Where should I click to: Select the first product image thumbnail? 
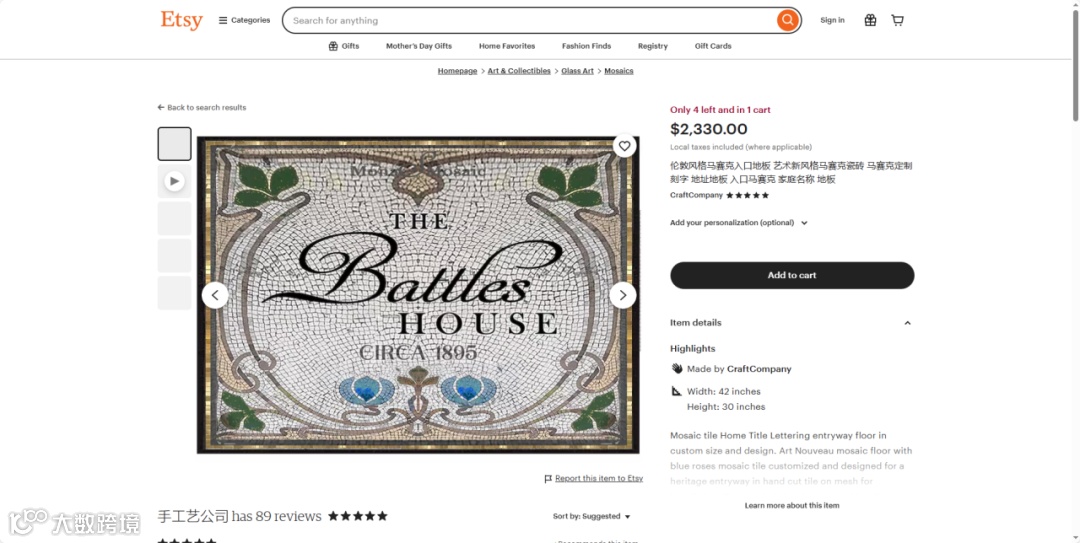[174, 144]
